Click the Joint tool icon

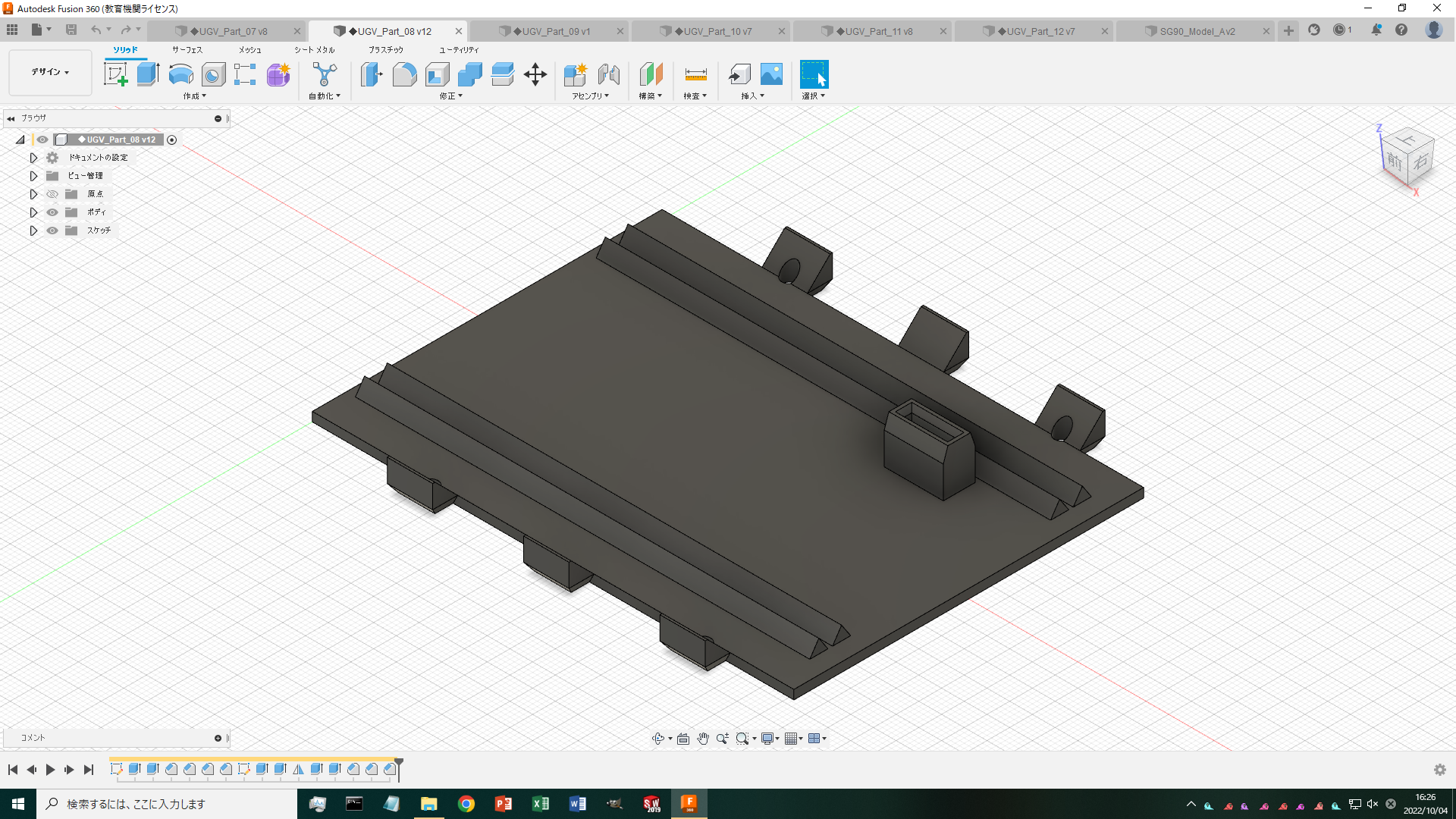608,74
